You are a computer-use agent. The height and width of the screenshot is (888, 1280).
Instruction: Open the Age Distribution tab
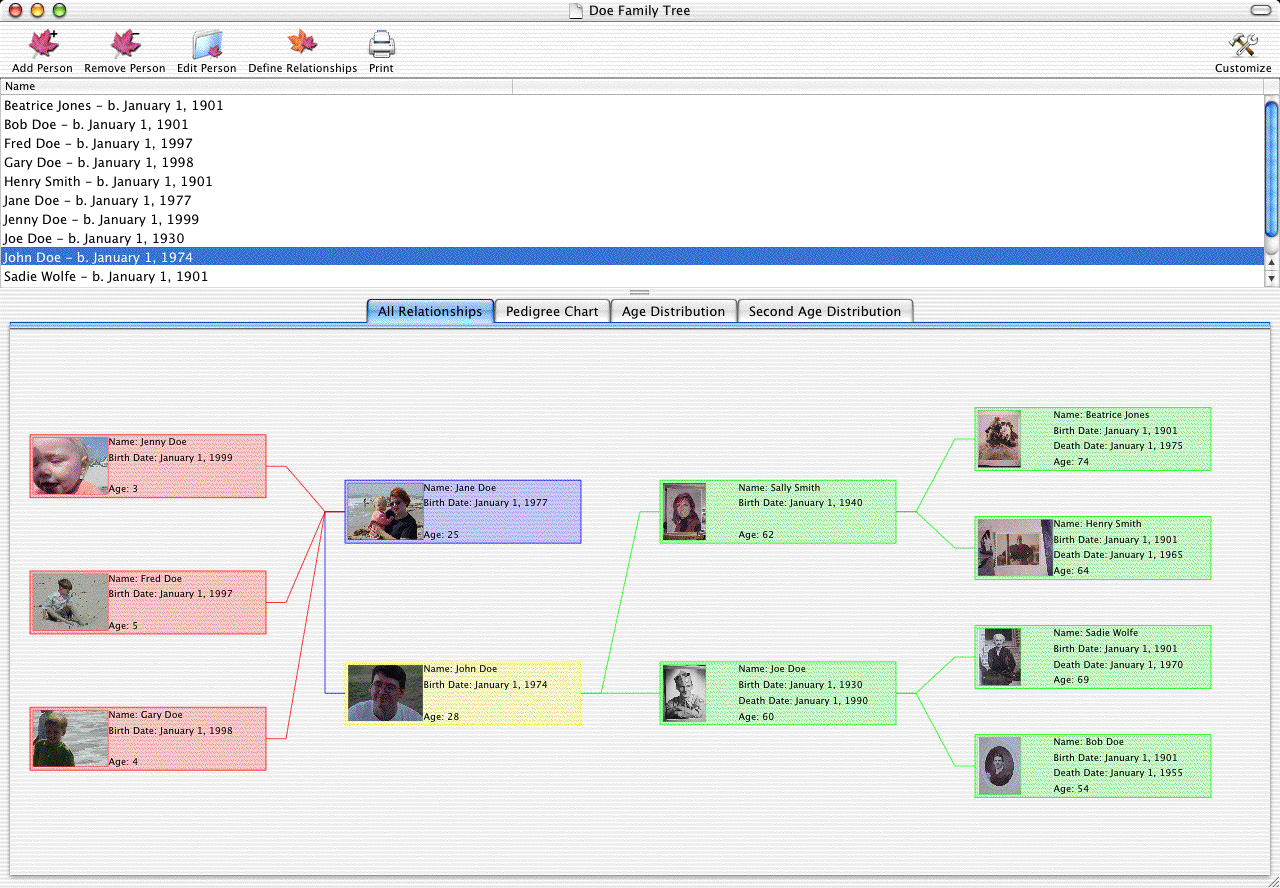coord(673,311)
